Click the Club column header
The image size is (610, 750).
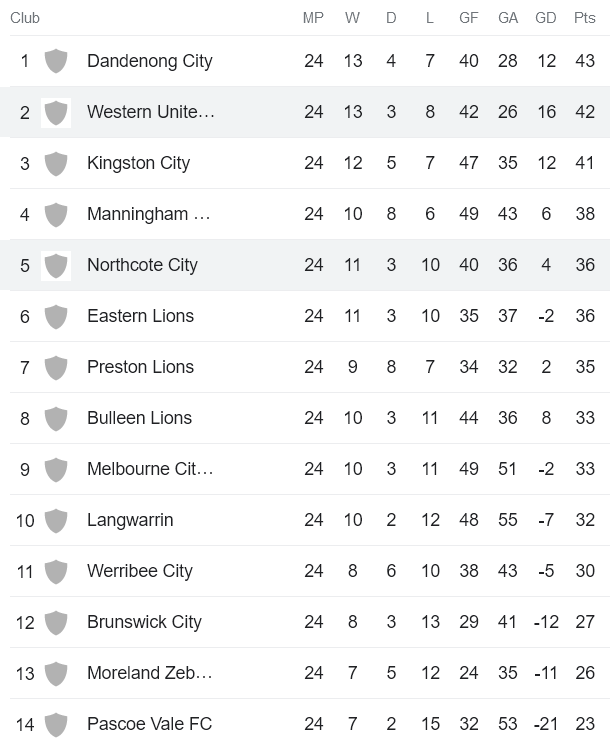tap(25, 18)
